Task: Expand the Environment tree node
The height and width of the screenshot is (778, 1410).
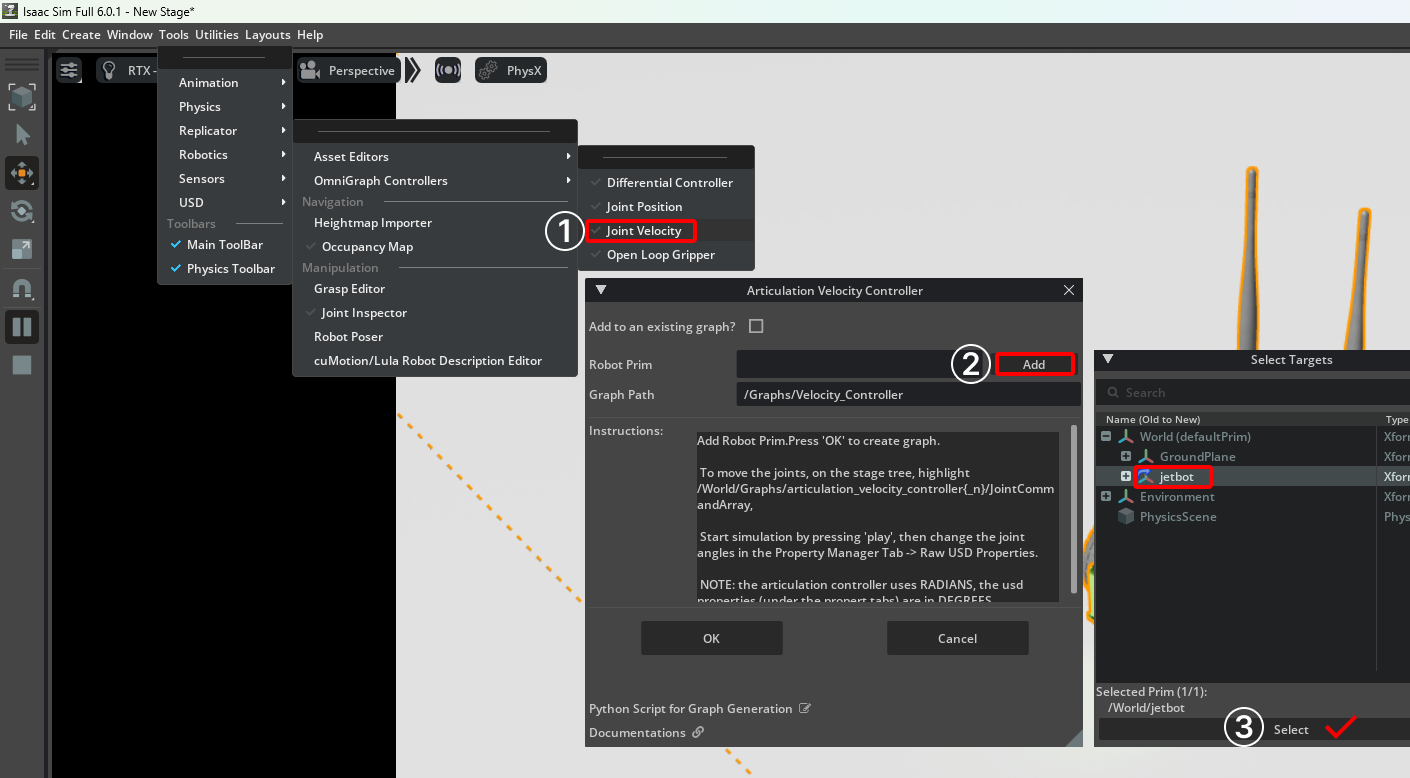Action: [x=1106, y=497]
